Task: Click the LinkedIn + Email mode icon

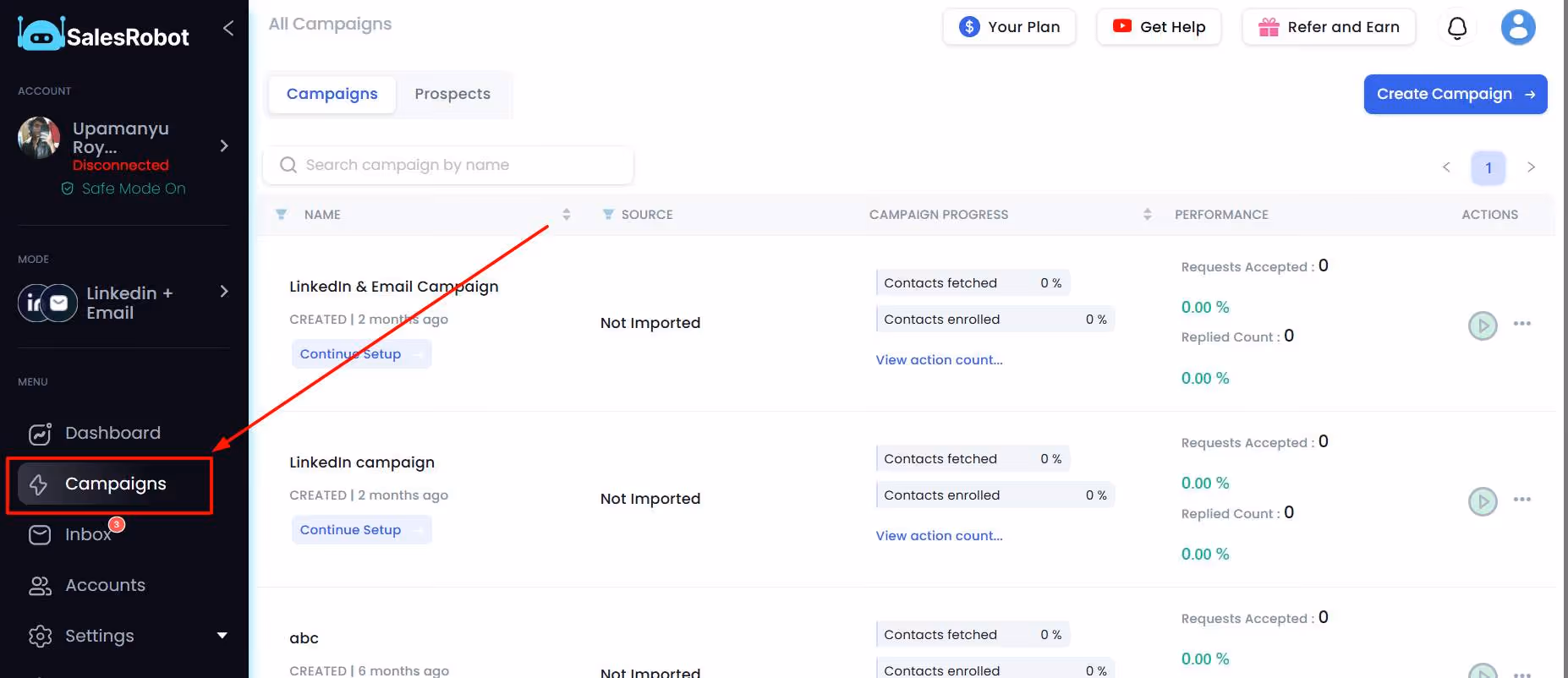Action: pos(47,302)
